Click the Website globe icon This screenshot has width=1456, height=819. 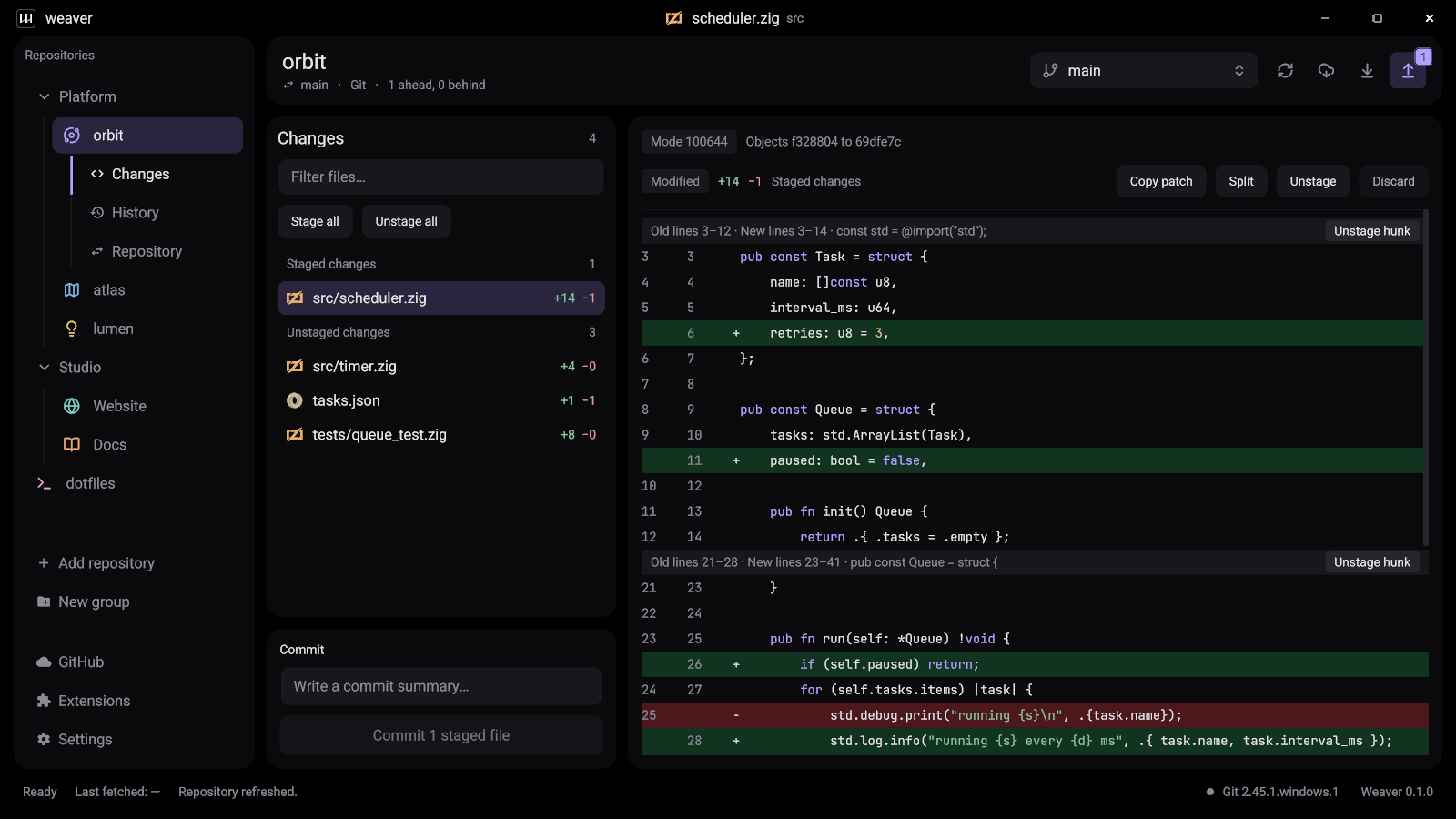point(72,406)
